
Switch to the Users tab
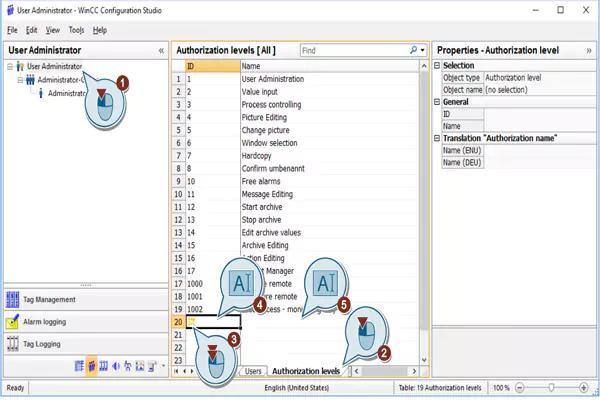click(x=253, y=371)
